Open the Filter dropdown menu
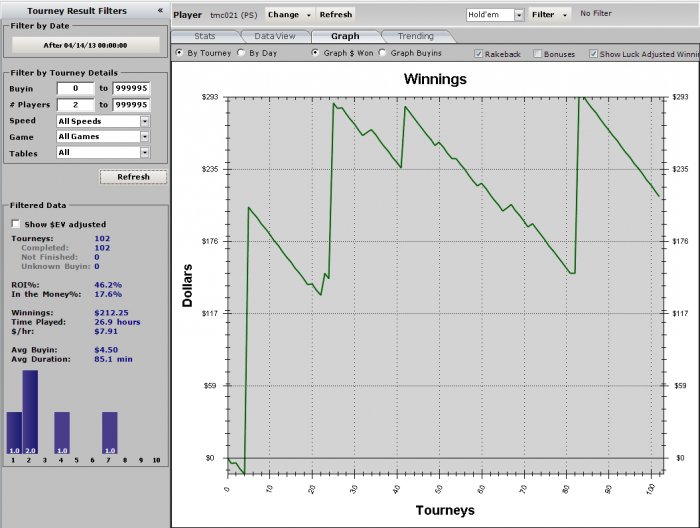The height and width of the screenshot is (528, 700). point(551,15)
